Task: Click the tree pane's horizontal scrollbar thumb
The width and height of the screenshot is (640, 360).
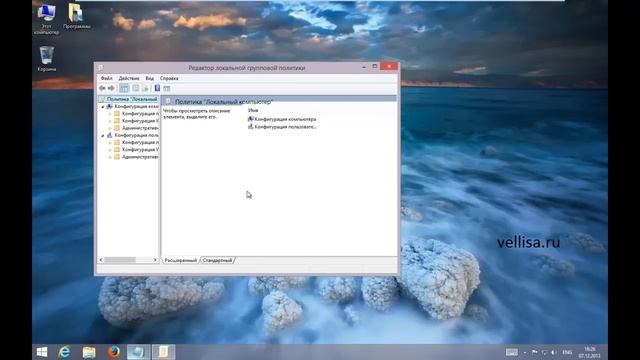Action: click(x=120, y=260)
